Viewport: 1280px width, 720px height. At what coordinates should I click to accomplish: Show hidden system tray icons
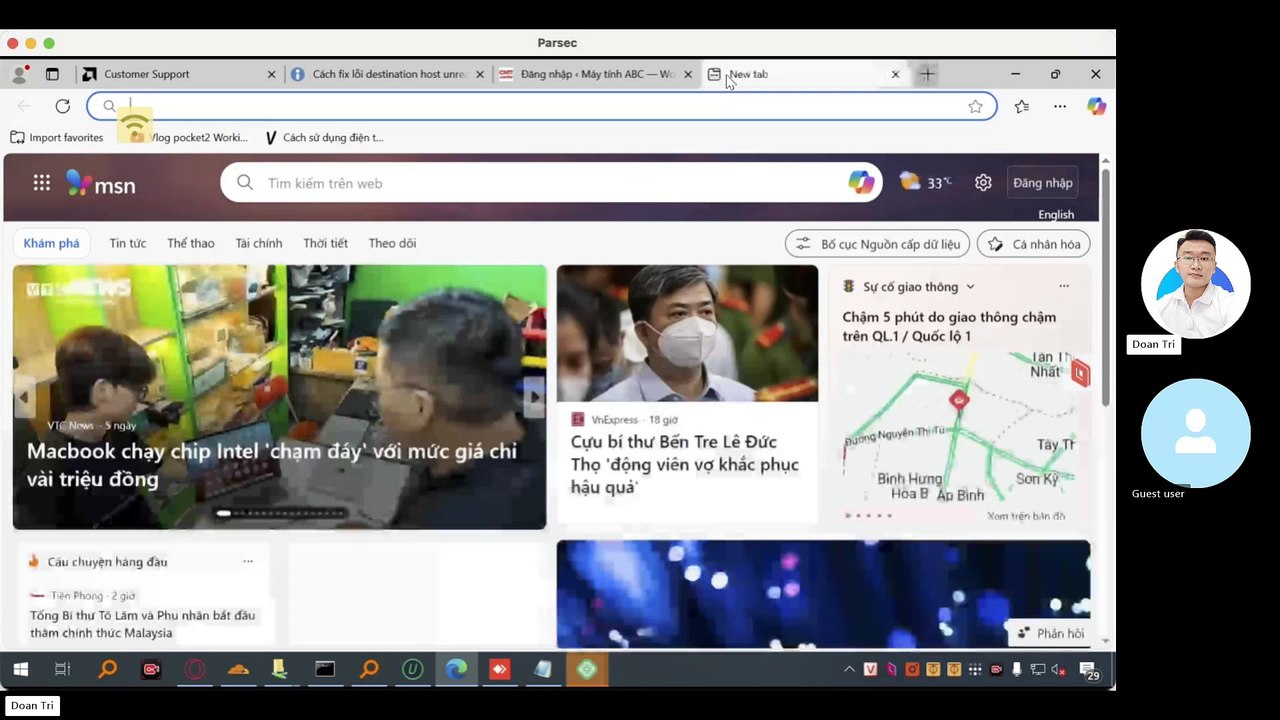pyautogui.click(x=849, y=670)
